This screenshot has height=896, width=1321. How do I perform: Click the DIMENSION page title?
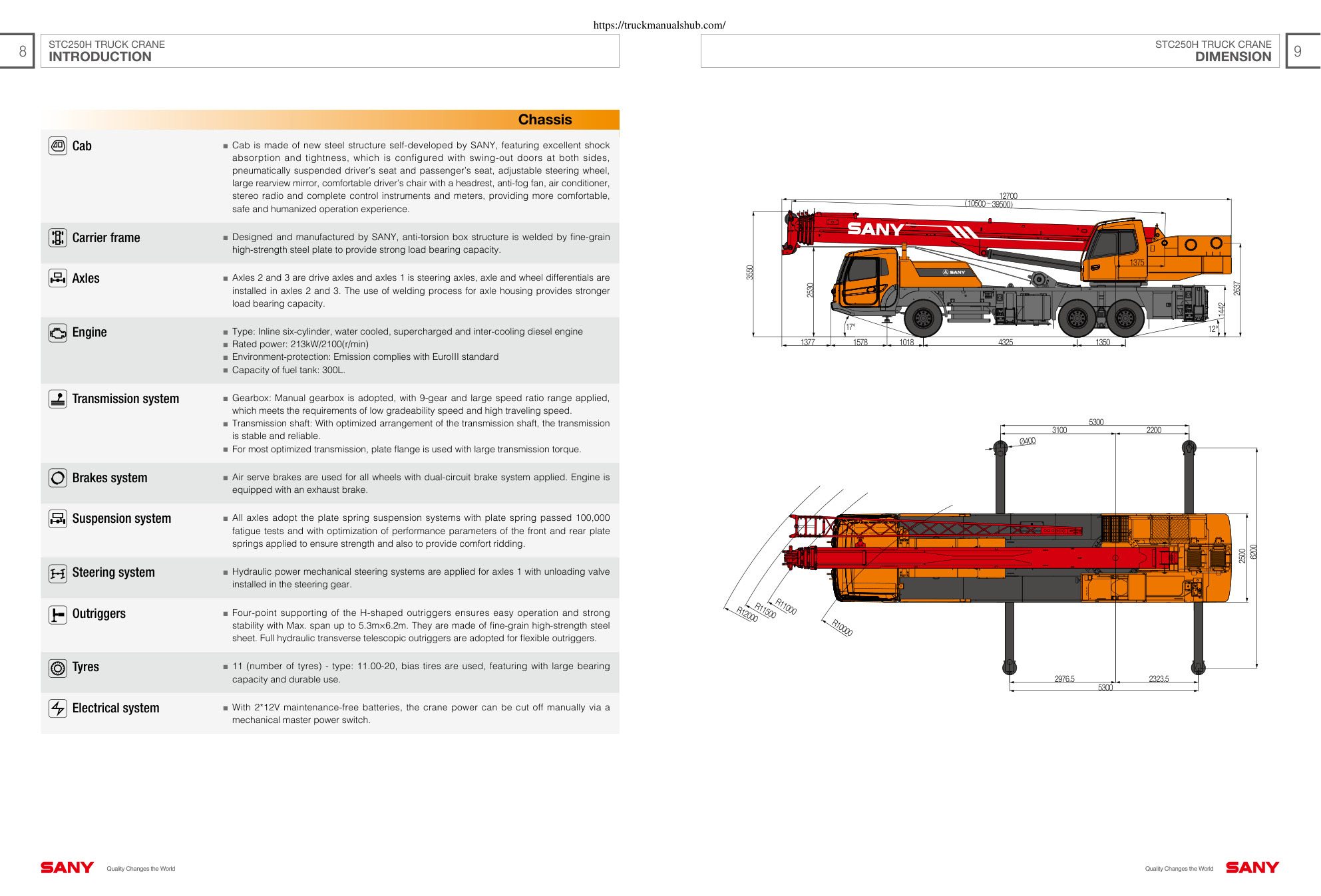pos(1233,57)
